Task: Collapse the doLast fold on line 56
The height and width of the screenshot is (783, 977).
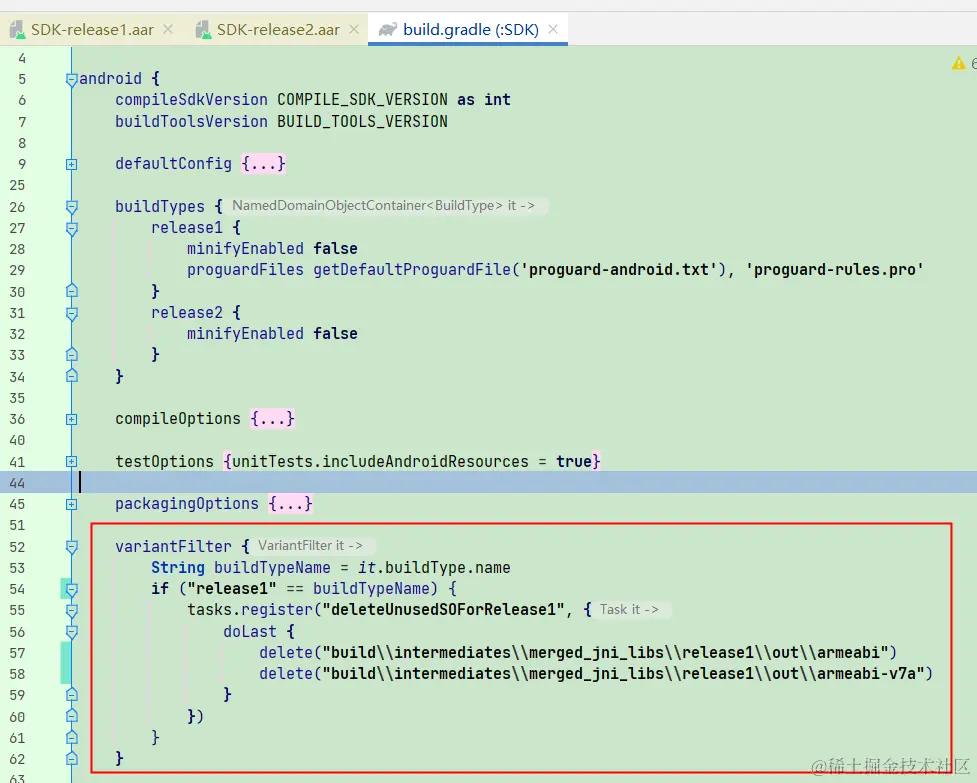Action: pyautogui.click(x=72, y=632)
